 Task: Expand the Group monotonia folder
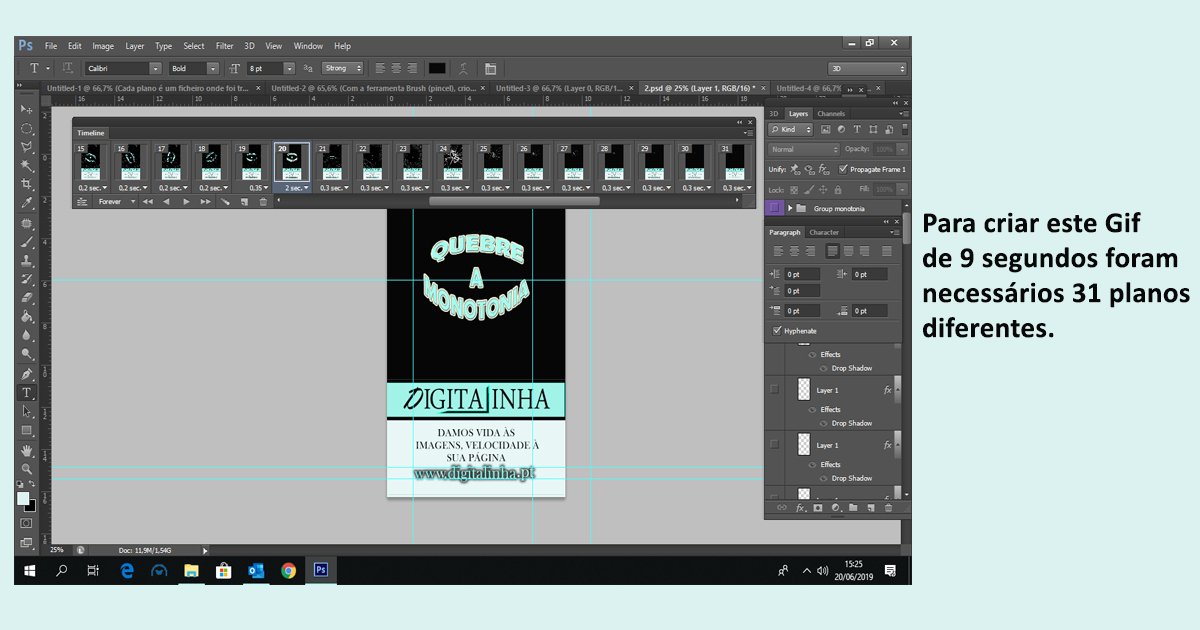click(x=791, y=208)
